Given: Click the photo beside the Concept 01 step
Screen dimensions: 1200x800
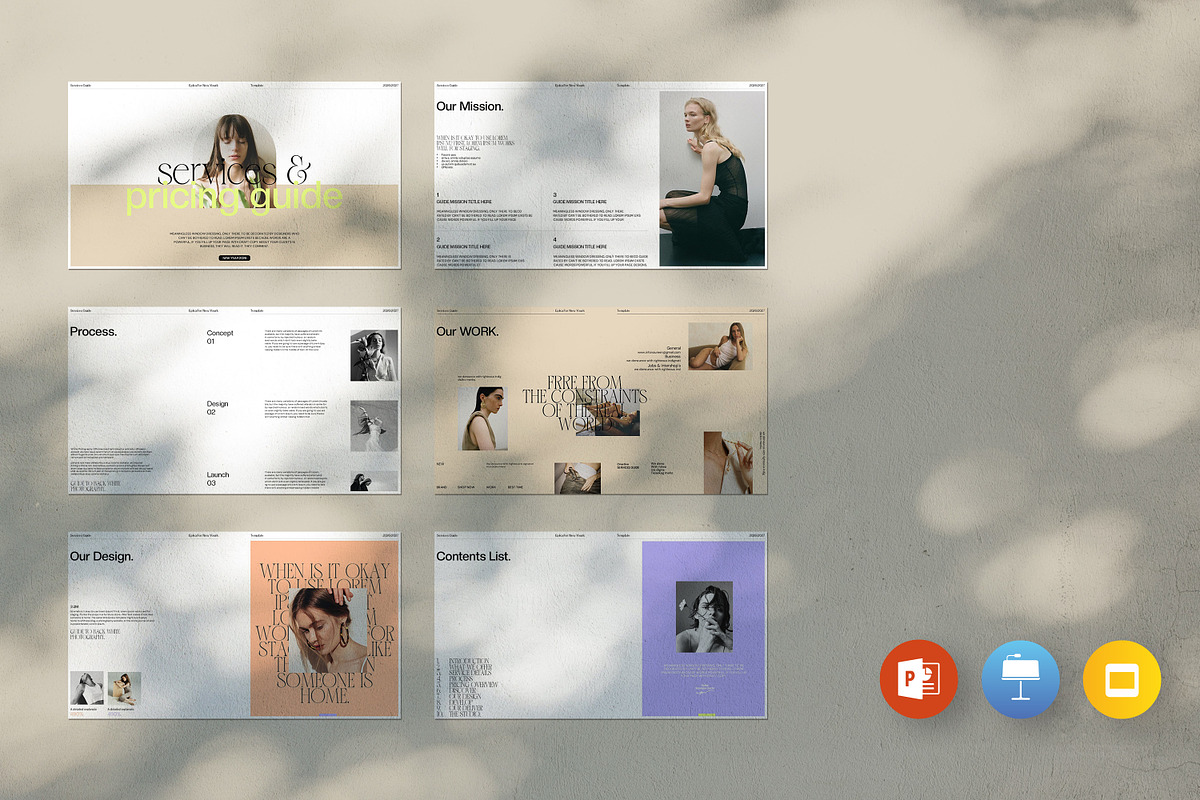Looking at the screenshot, I should point(374,356).
